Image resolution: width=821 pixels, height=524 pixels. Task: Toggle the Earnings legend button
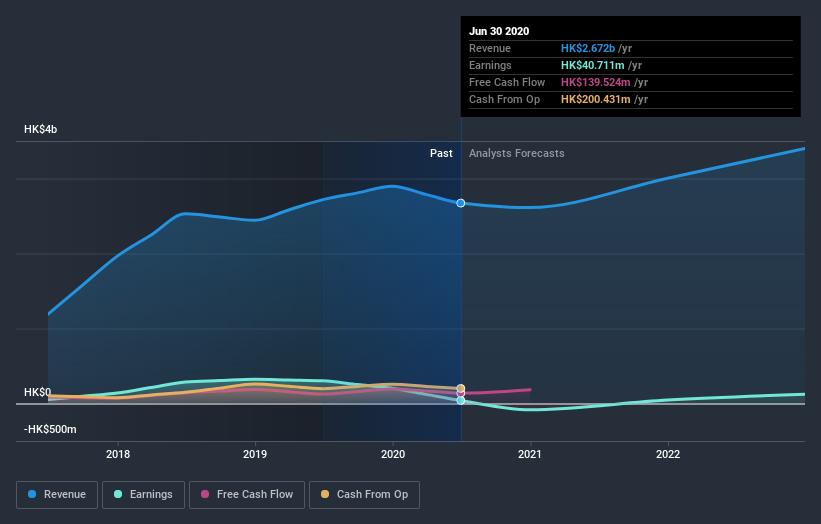143,495
